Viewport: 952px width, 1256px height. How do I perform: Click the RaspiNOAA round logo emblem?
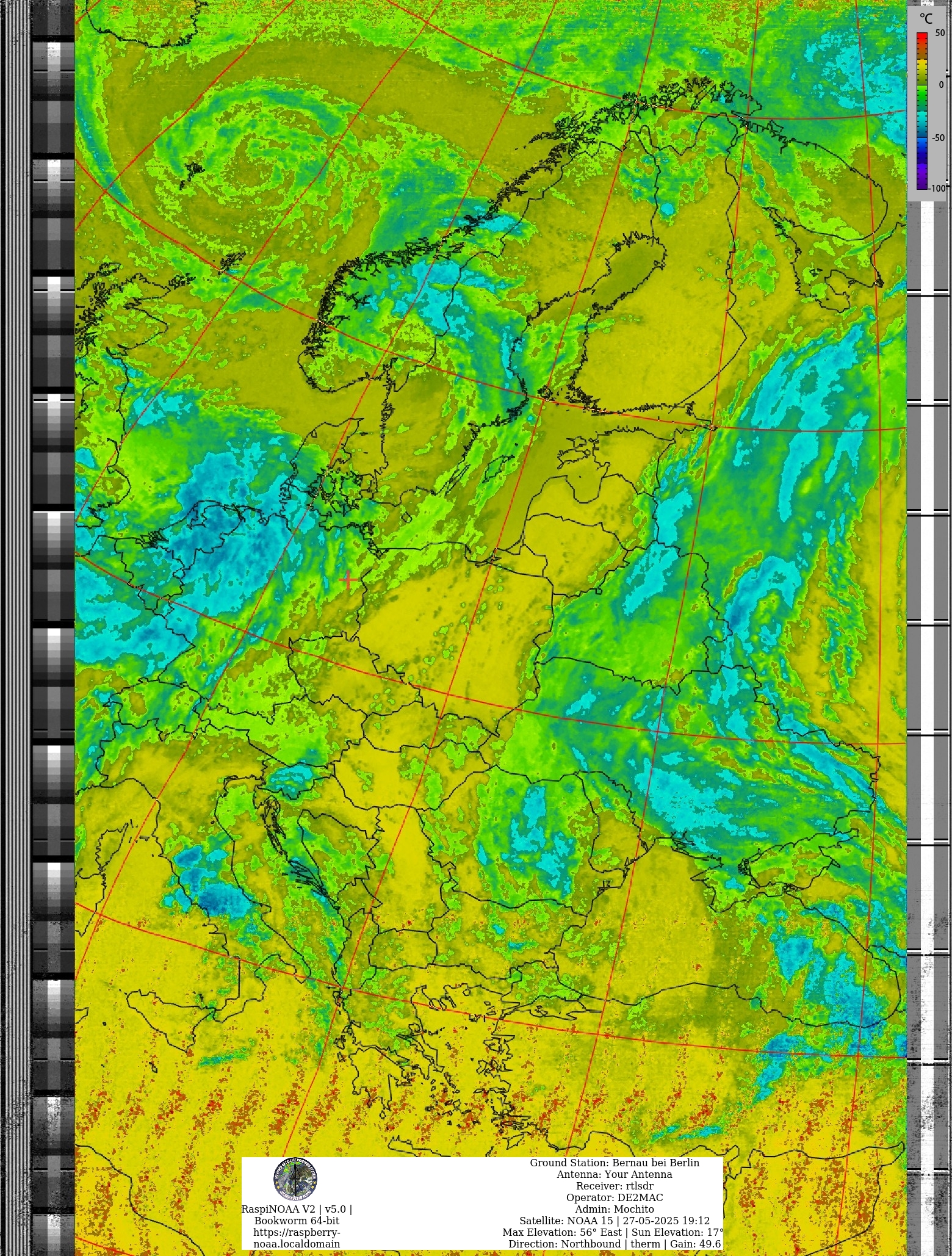click(295, 1178)
